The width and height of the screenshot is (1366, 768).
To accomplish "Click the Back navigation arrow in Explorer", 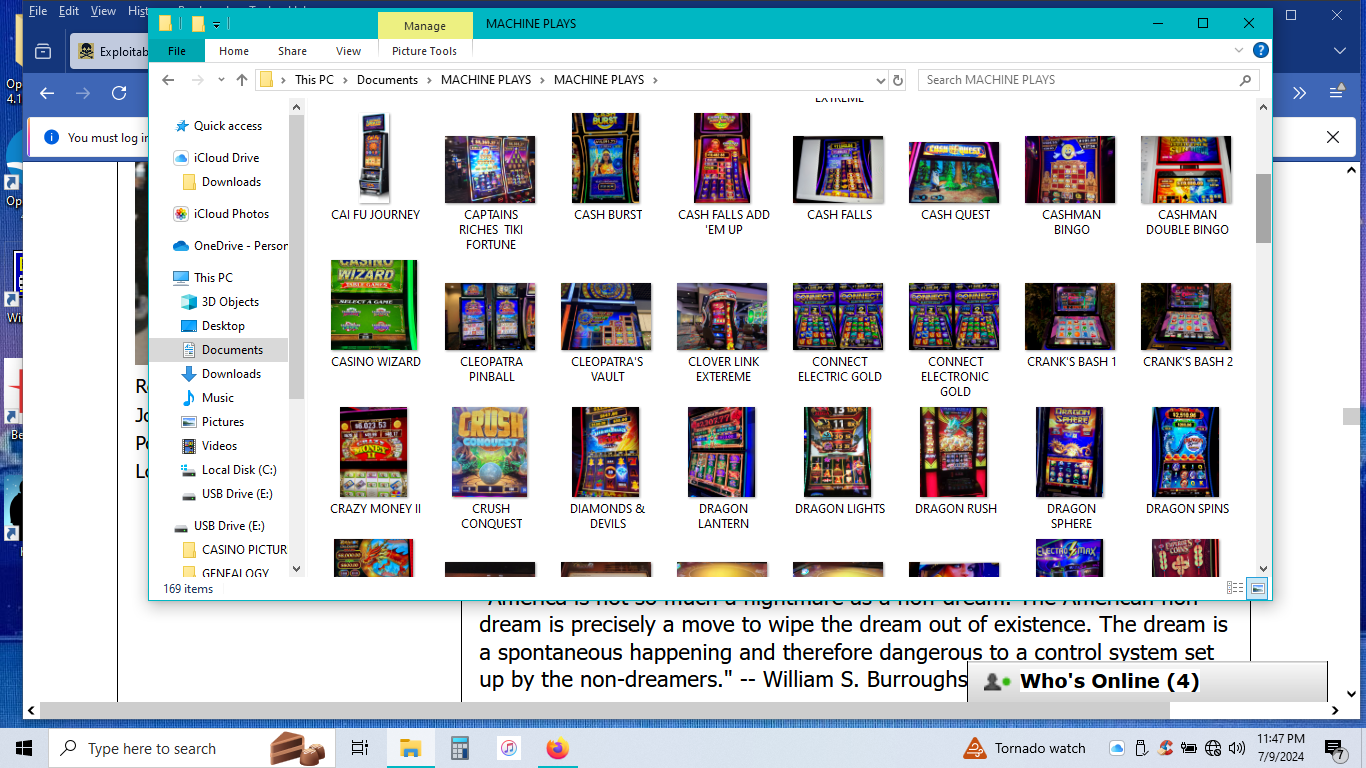I will 168,80.
